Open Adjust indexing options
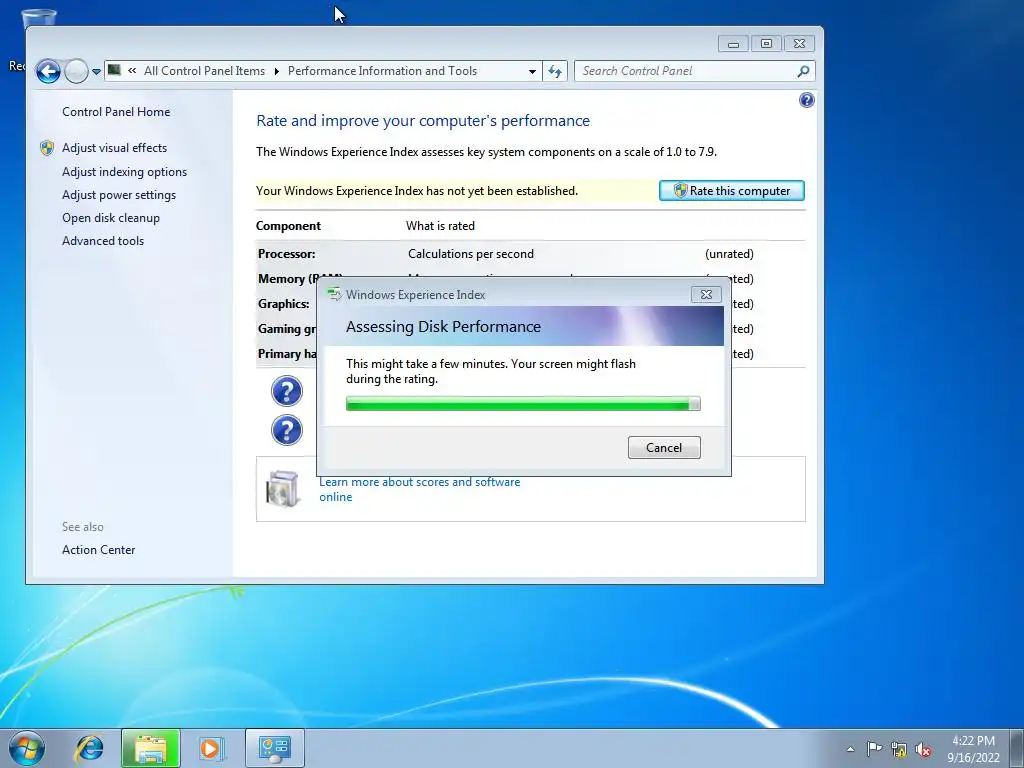The height and width of the screenshot is (768, 1024). [x=125, y=172]
